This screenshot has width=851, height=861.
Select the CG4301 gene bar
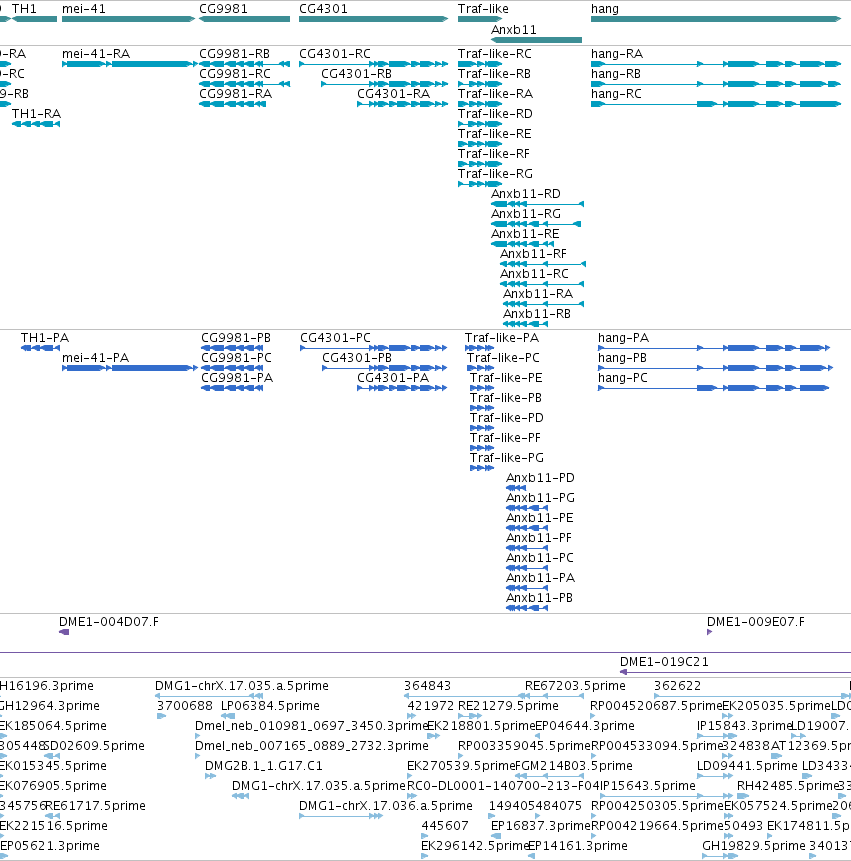[x=373, y=19]
